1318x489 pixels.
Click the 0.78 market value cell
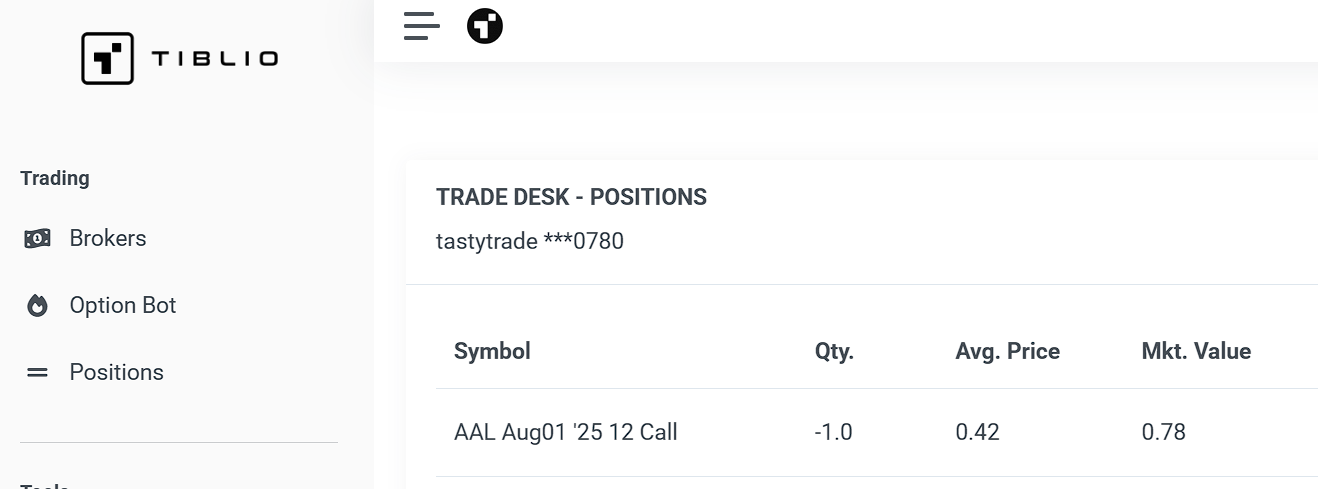tap(1164, 432)
